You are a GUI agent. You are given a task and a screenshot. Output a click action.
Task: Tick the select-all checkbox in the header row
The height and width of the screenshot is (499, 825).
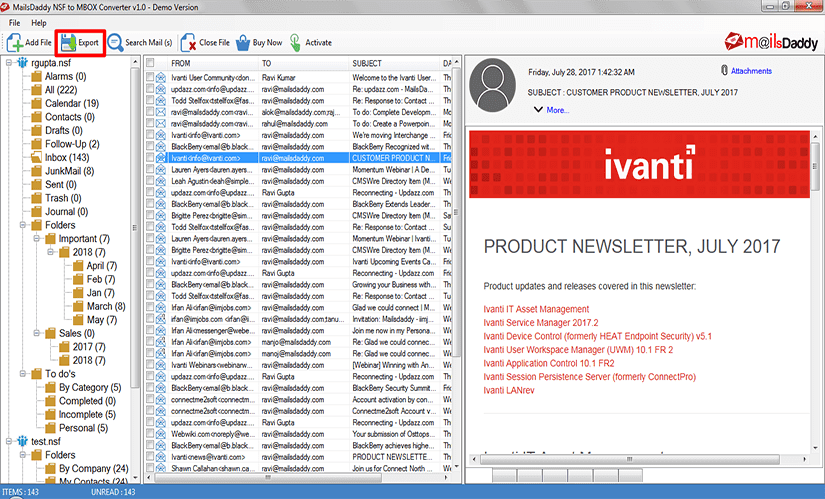click(x=150, y=63)
